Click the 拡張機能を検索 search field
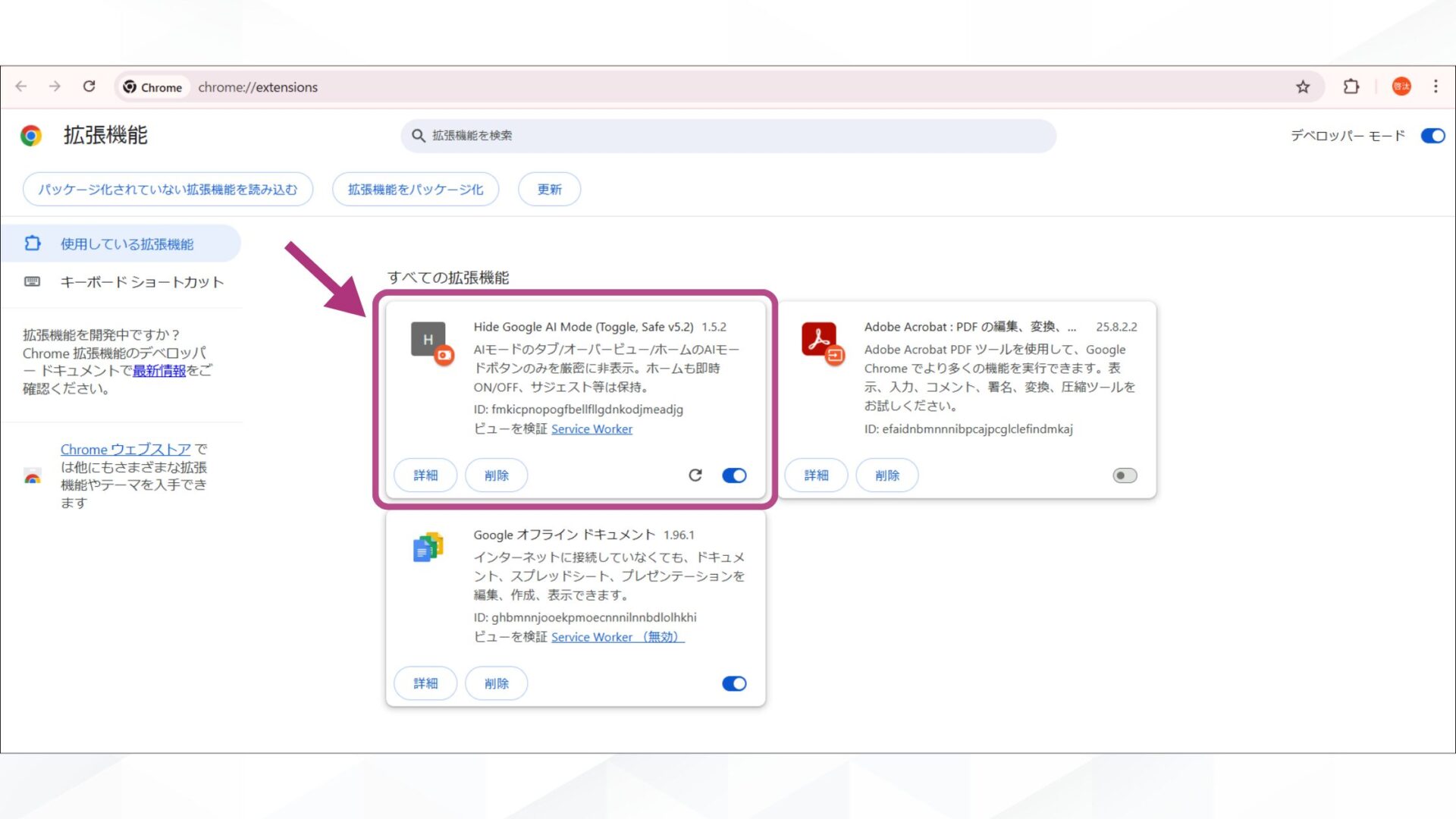This screenshot has width=1456, height=819. pyautogui.click(x=728, y=136)
